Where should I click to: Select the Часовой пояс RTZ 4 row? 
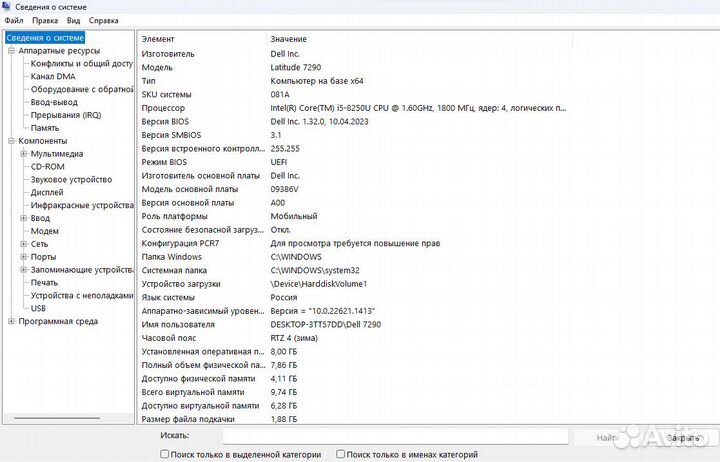point(354,338)
